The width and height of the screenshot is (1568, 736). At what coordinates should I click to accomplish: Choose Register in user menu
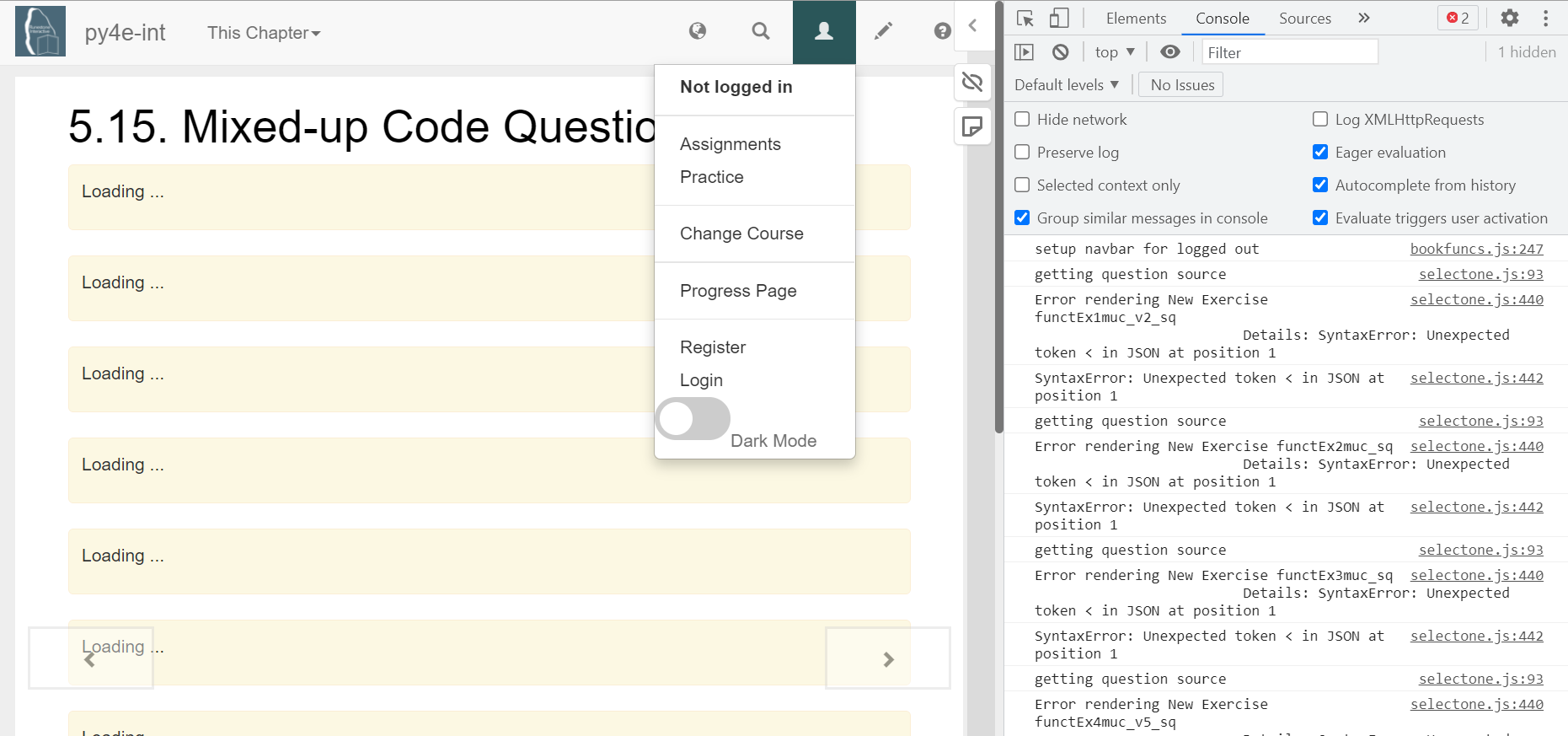coord(713,347)
